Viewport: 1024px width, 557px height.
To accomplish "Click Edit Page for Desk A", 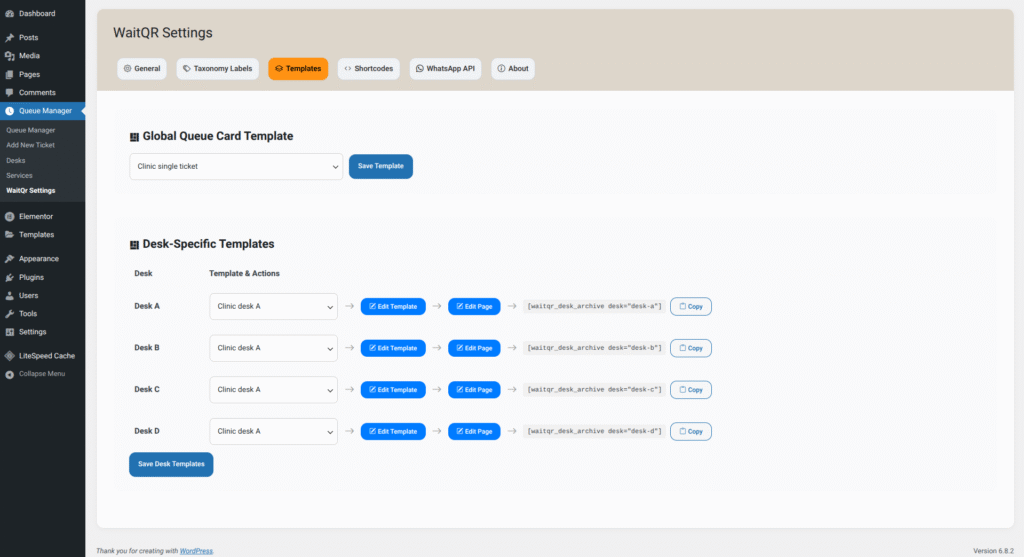I will coord(474,306).
